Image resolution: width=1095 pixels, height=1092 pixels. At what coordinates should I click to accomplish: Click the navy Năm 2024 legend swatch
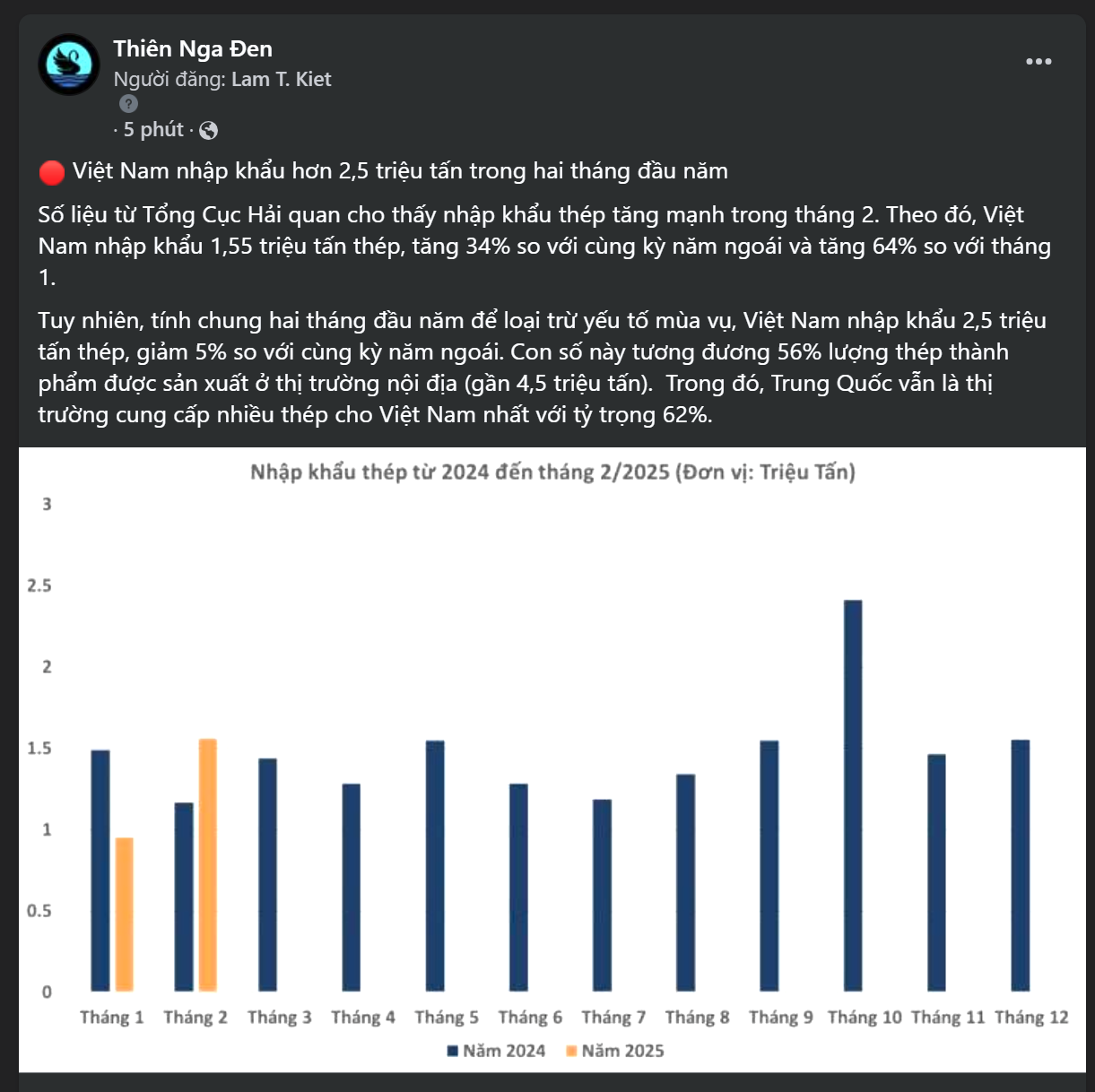(x=453, y=1051)
